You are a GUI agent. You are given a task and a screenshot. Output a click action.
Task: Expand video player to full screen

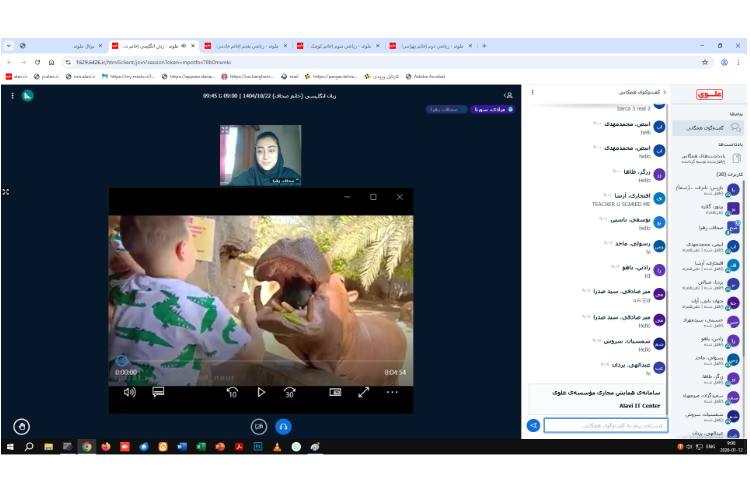click(x=364, y=393)
